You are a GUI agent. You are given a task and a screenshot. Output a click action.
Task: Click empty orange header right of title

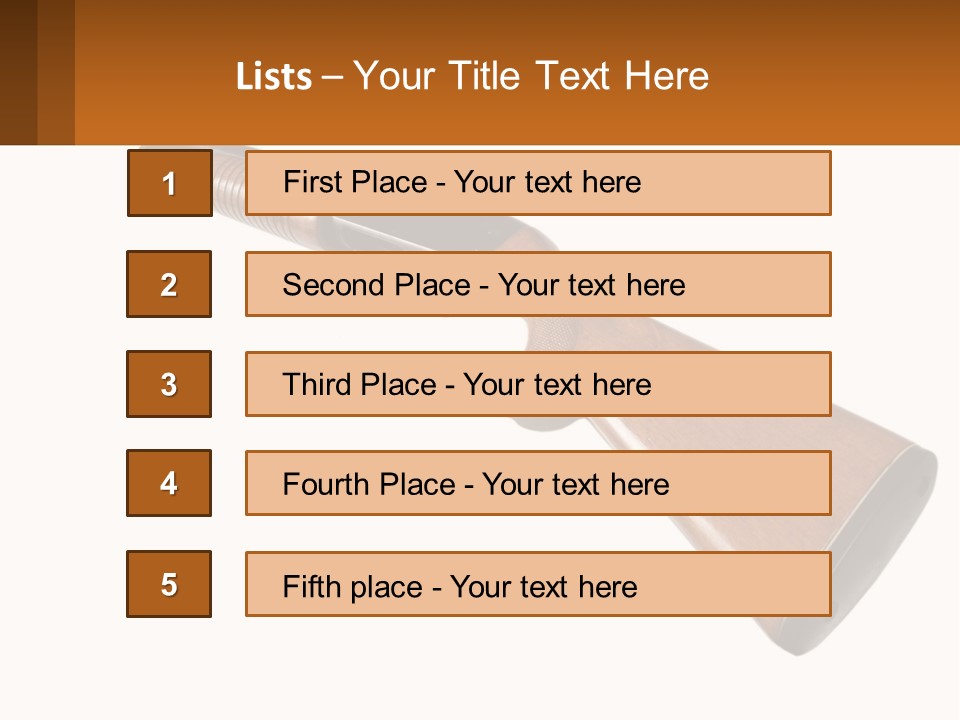click(840, 76)
